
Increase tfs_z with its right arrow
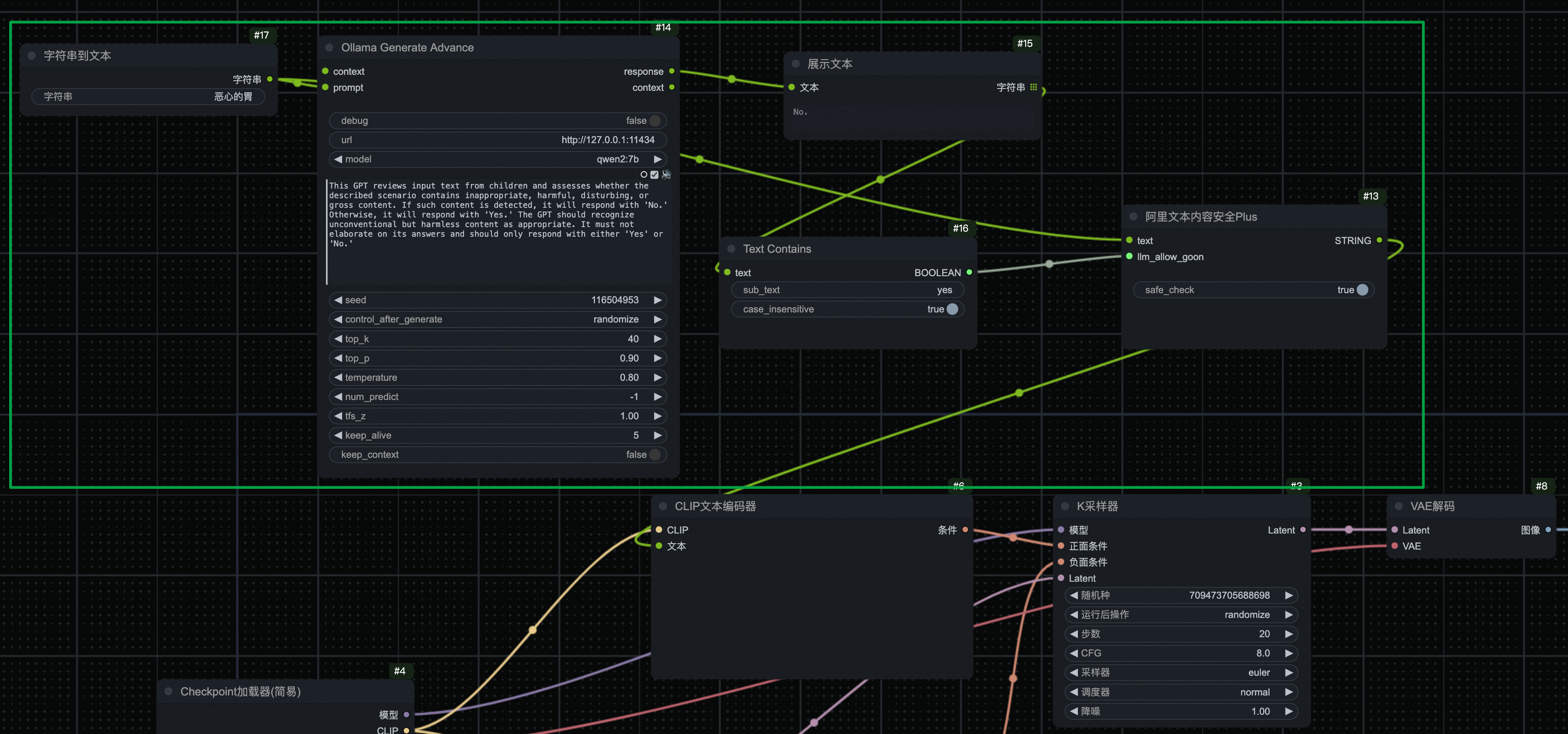pos(657,416)
